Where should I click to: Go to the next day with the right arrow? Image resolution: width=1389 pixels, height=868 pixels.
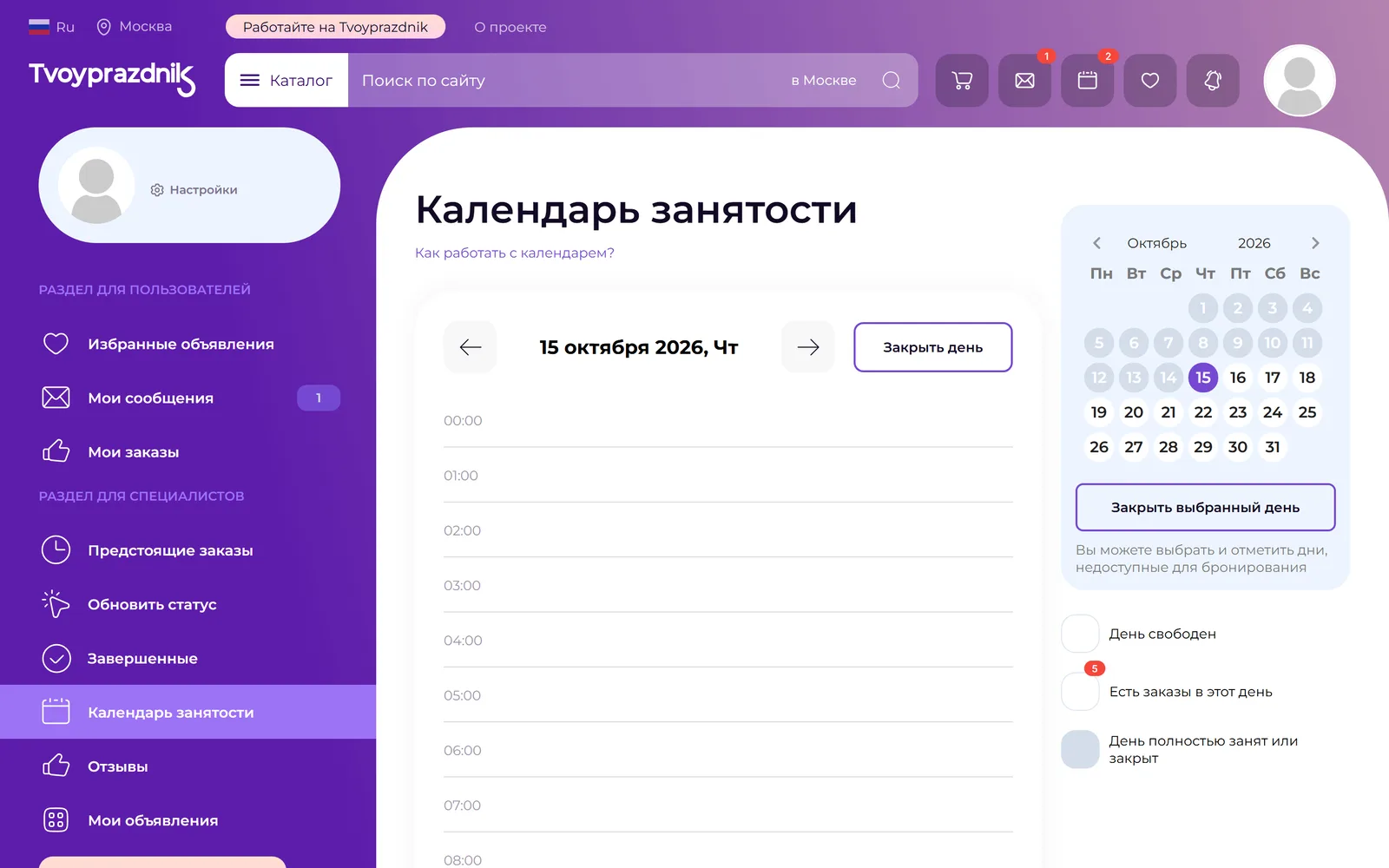pos(808,347)
